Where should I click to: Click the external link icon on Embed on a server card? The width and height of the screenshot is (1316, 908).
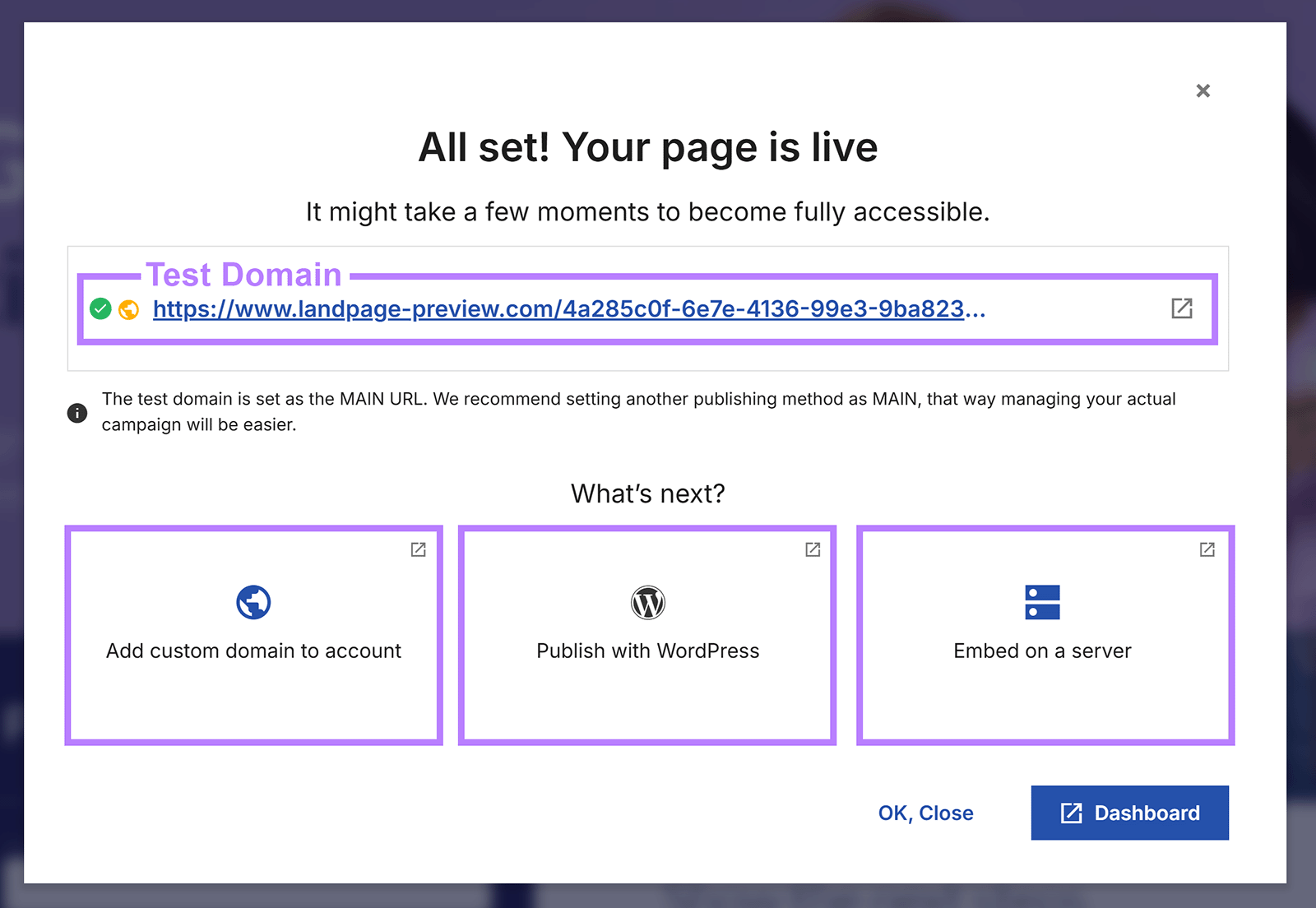coord(1207,550)
